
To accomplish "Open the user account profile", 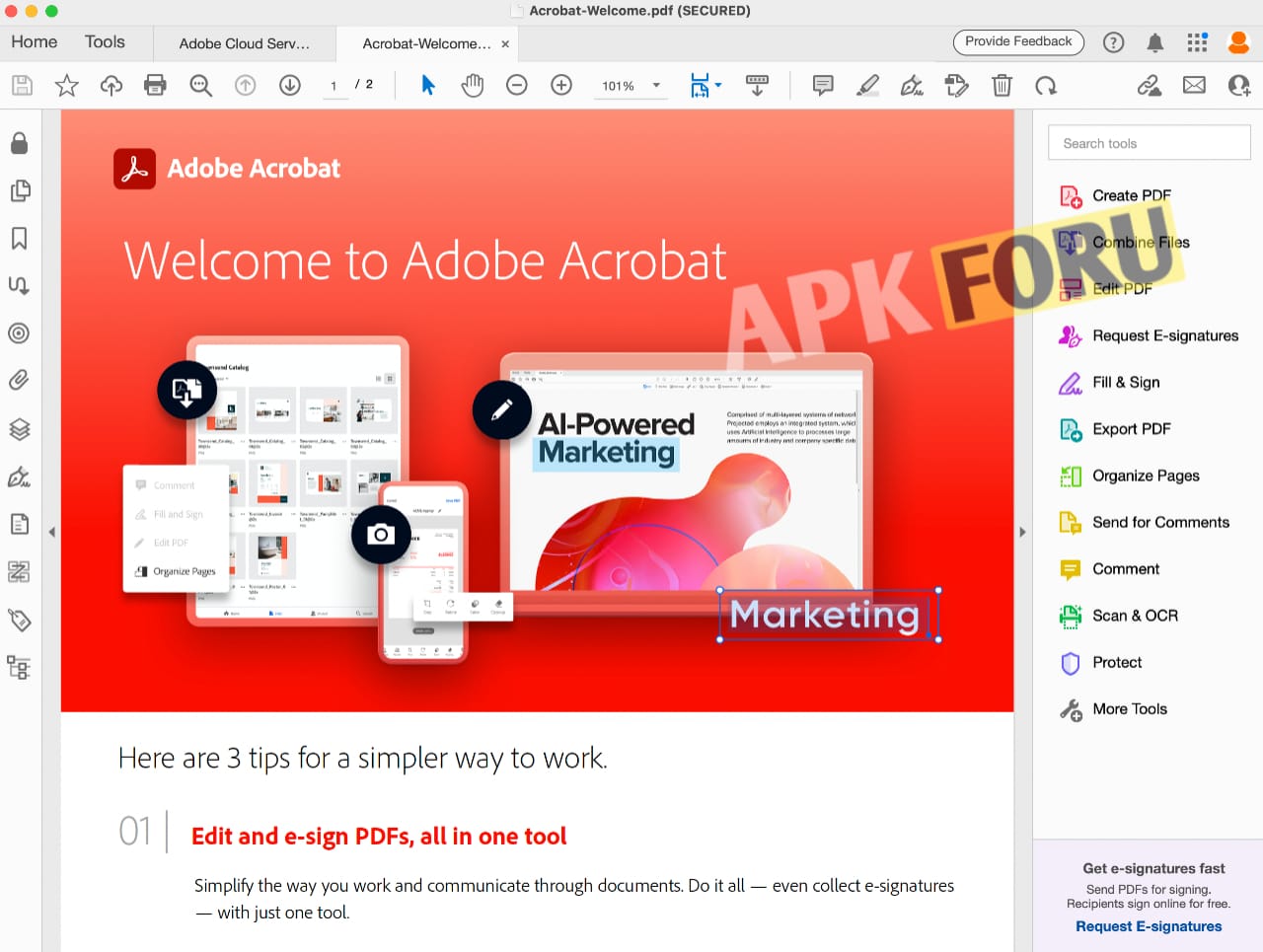I will coord(1238,42).
